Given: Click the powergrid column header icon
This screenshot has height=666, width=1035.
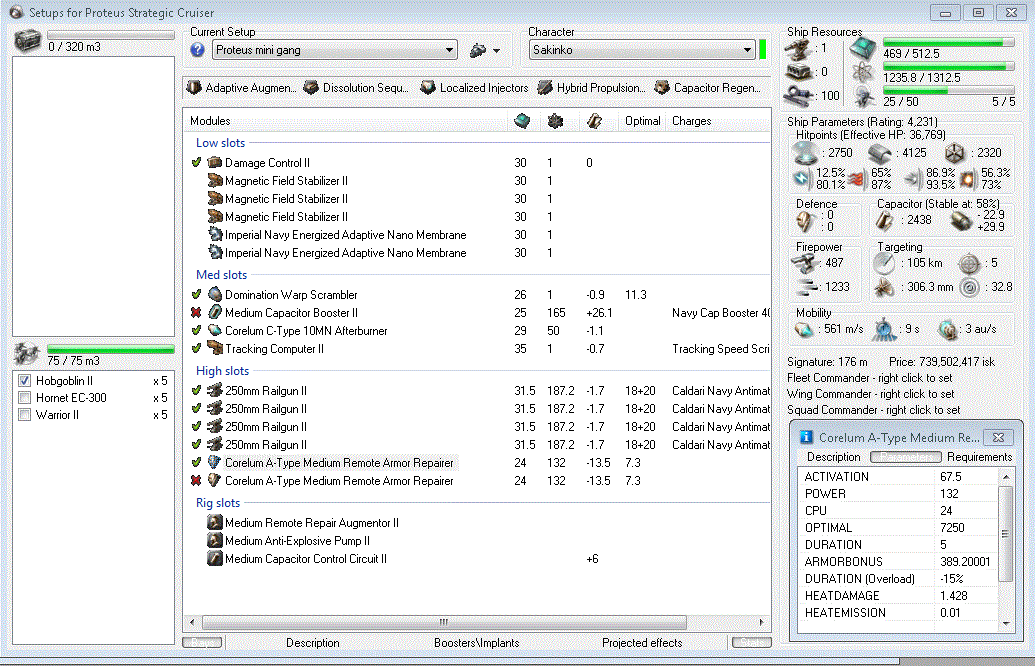Looking at the screenshot, I should coord(555,121).
